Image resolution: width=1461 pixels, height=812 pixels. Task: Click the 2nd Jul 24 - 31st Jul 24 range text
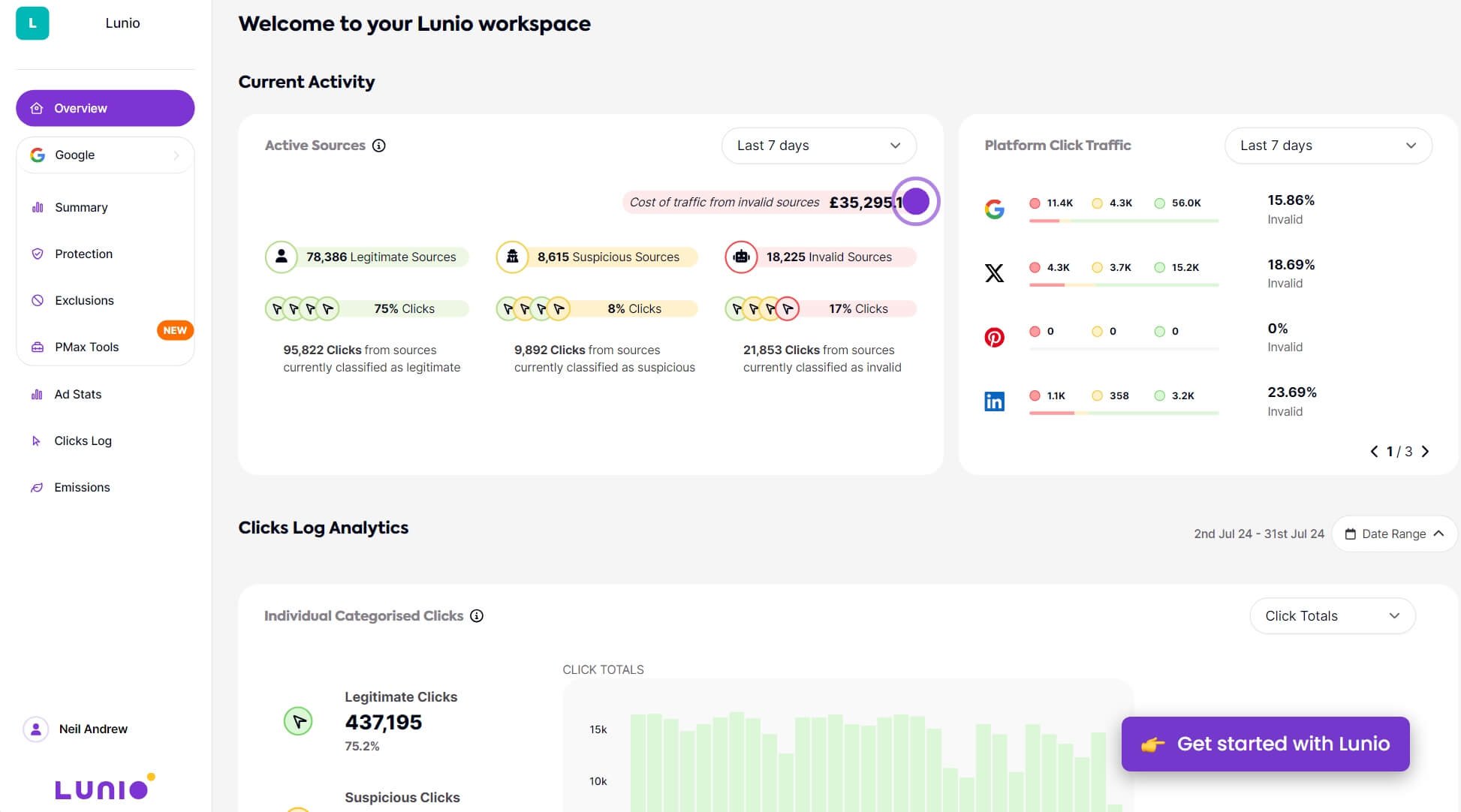(x=1259, y=534)
